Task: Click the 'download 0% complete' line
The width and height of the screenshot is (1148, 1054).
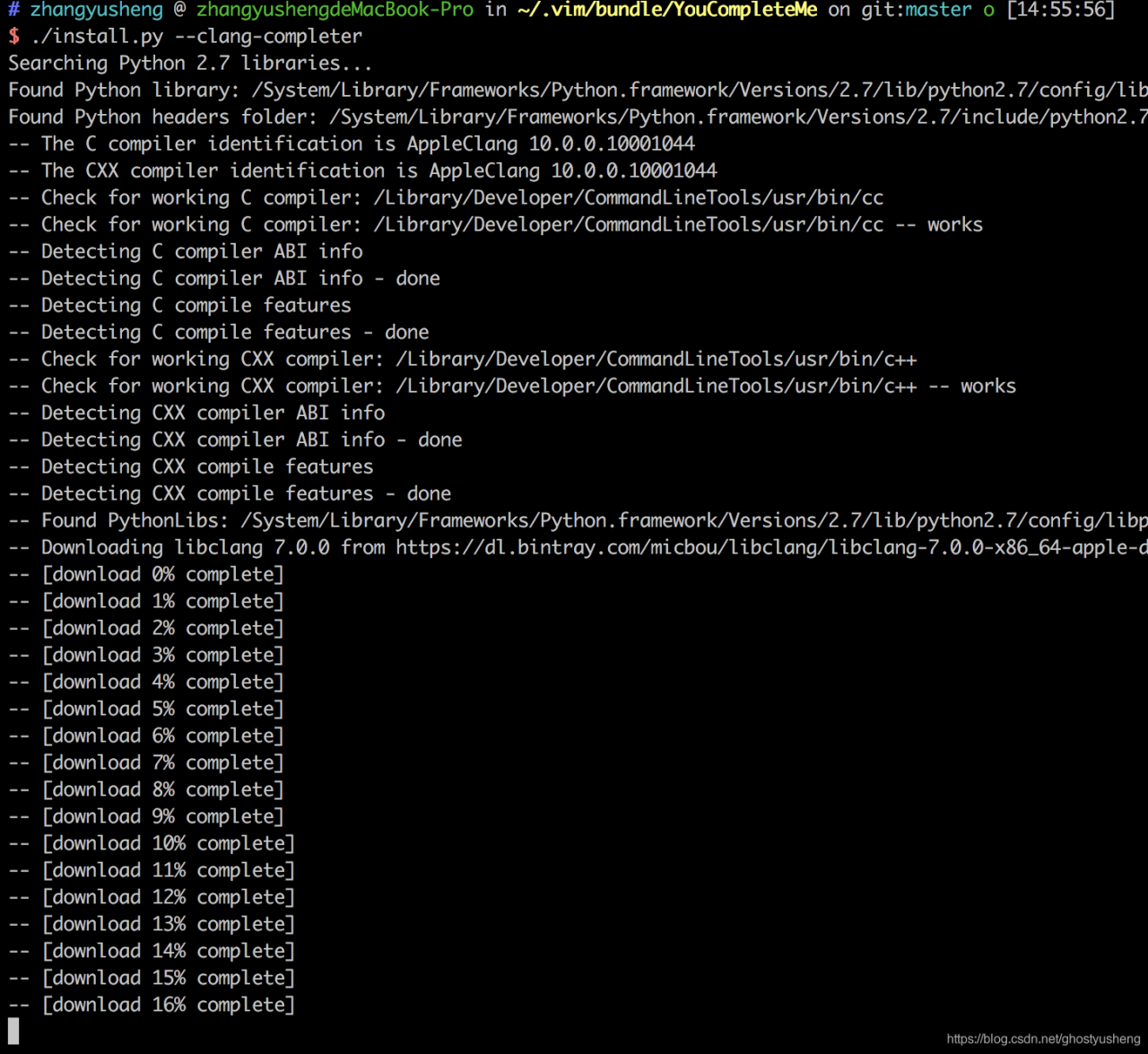Action: (x=146, y=574)
